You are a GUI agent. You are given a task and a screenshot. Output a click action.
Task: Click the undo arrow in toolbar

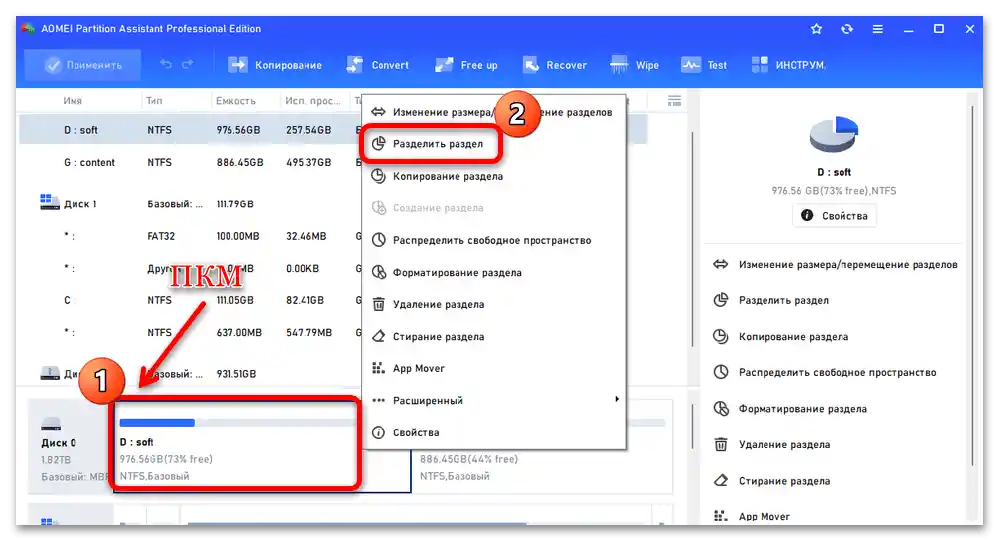click(x=166, y=64)
